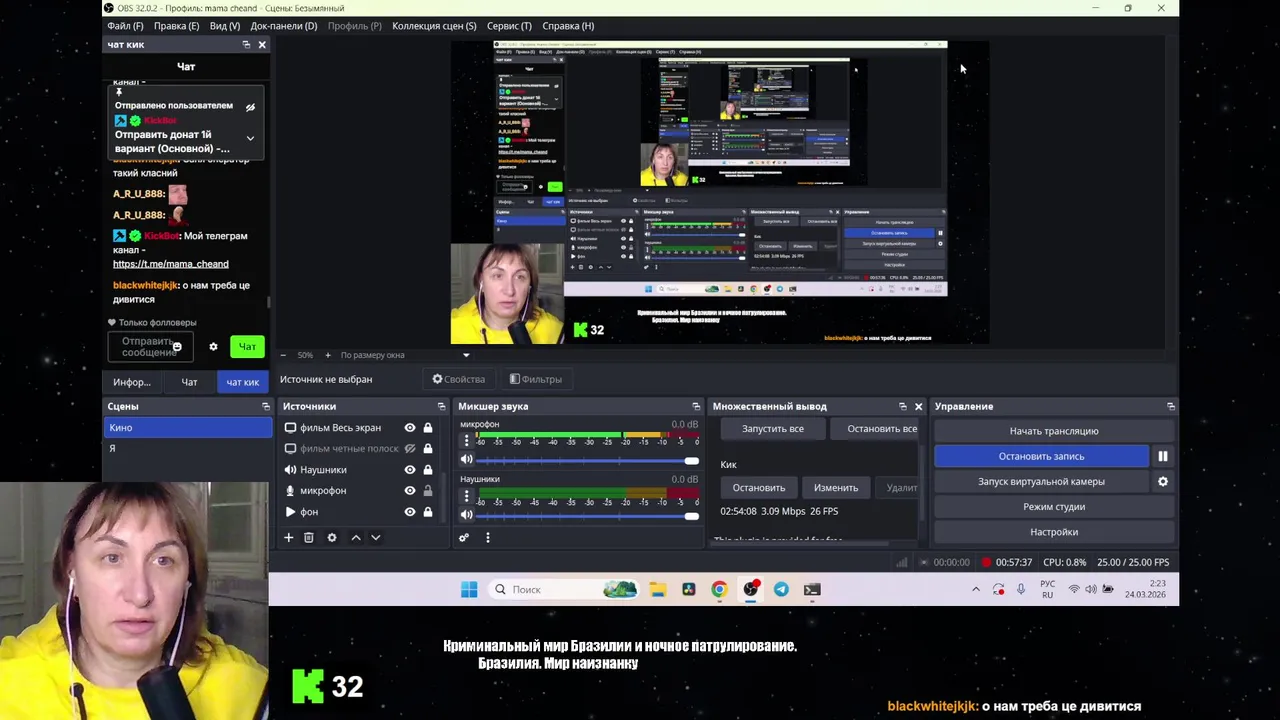Mute the микрофон channel speaker icon
This screenshot has width=1280, height=720.
click(466, 460)
